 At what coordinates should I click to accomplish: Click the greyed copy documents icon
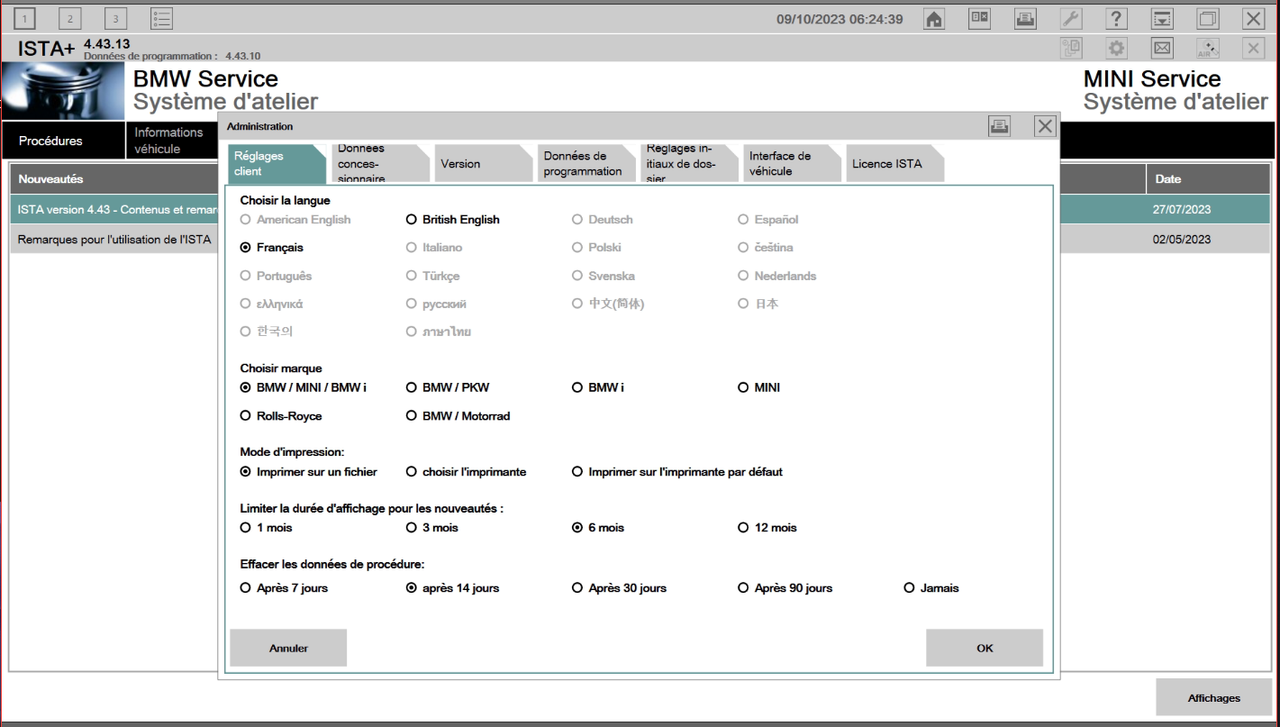tap(1071, 48)
